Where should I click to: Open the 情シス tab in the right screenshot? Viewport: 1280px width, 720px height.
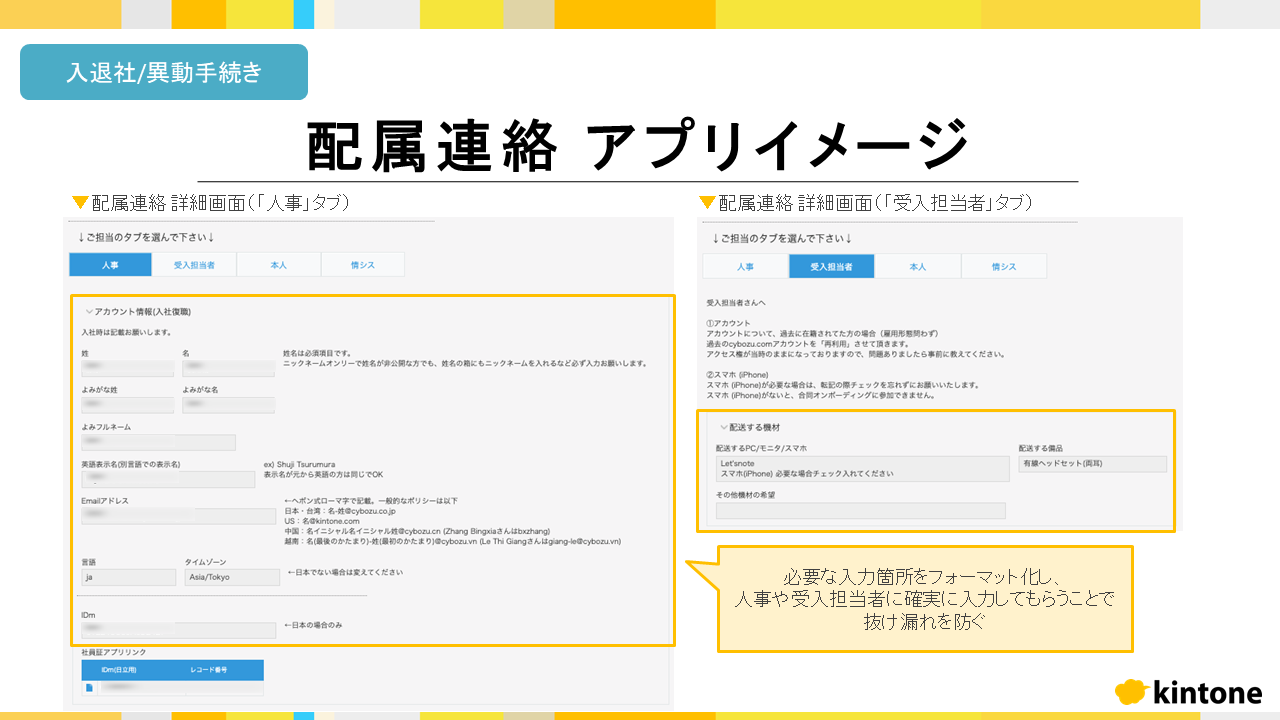tap(1003, 267)
